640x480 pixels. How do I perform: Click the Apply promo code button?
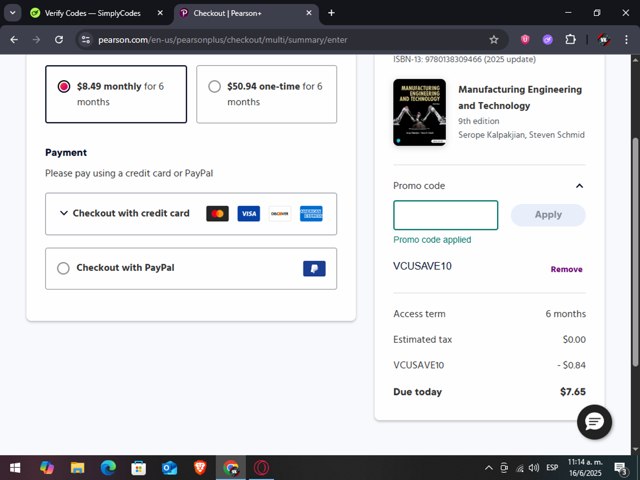point(548,215)
